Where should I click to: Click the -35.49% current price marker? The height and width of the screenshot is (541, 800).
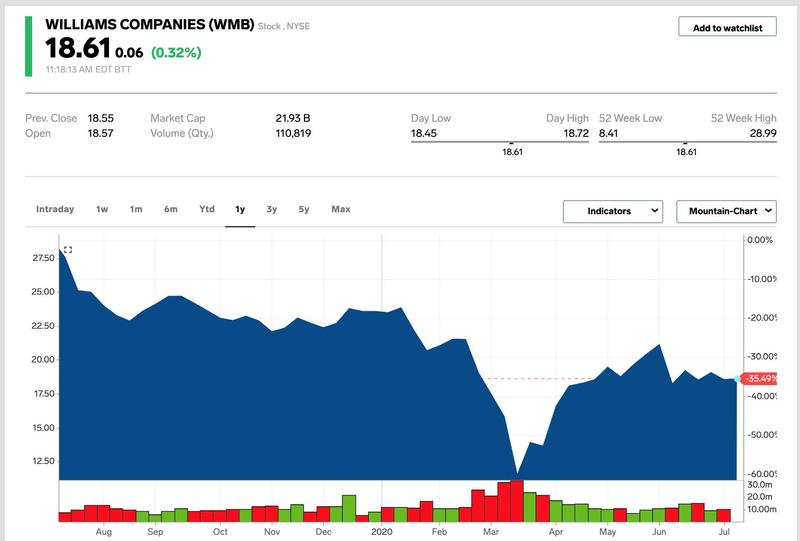click(759, 378)
